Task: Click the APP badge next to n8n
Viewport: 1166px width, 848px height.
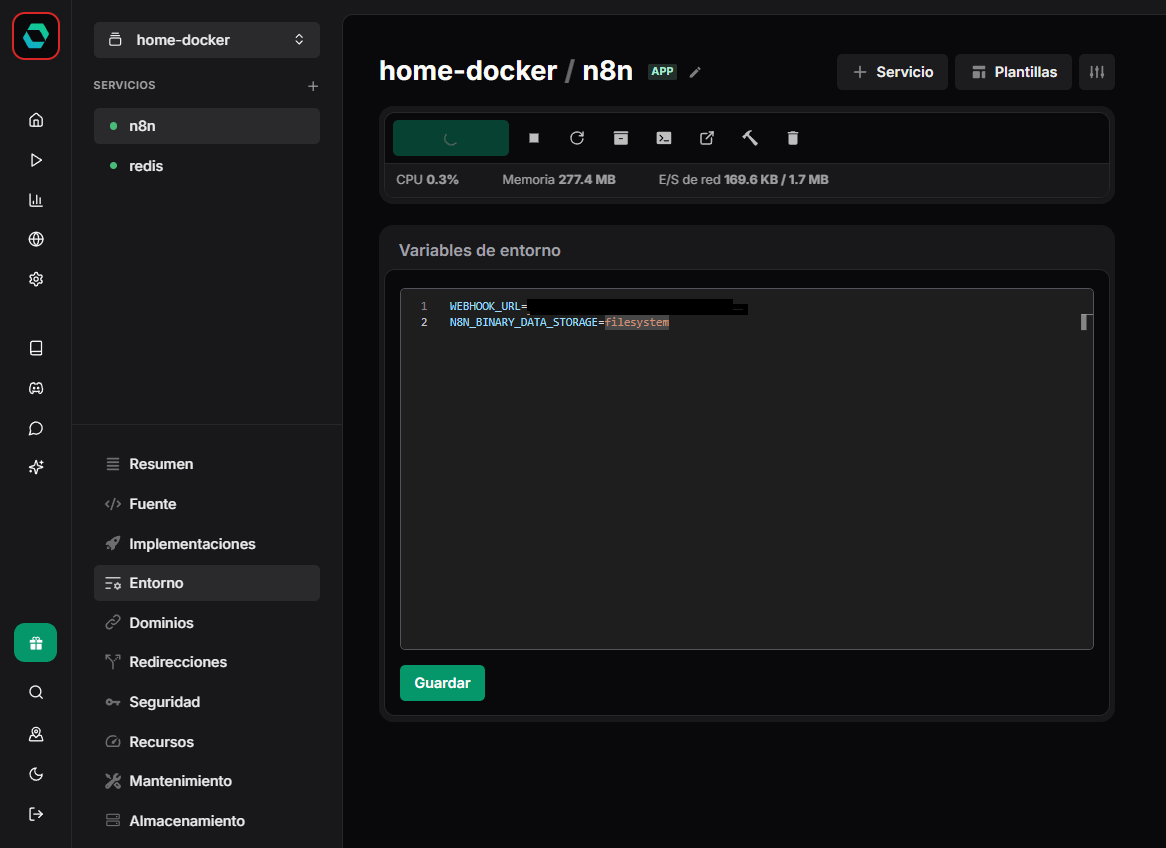Action: pos(662,71)
